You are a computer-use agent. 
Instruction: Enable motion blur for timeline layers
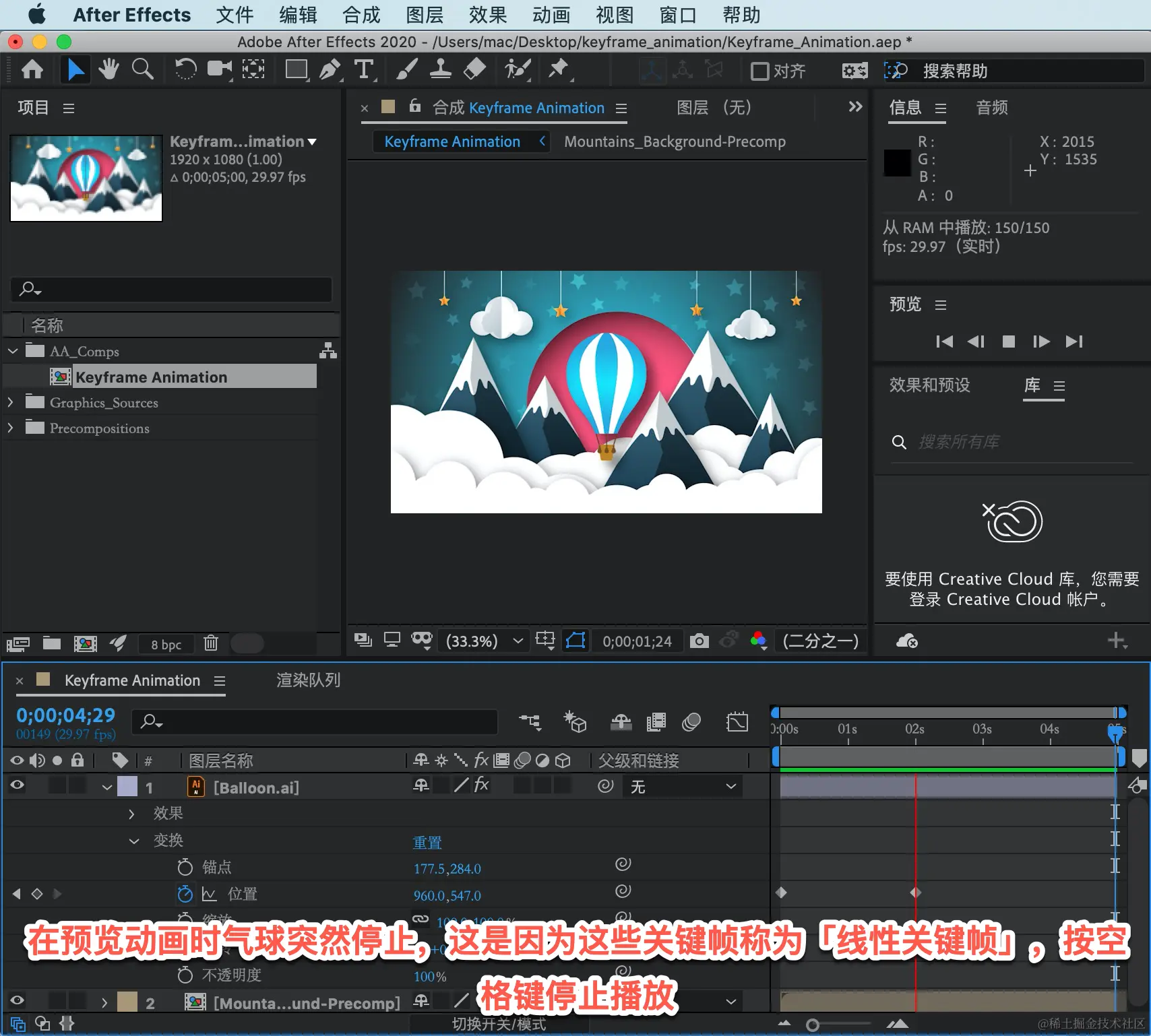pos(691,722)
